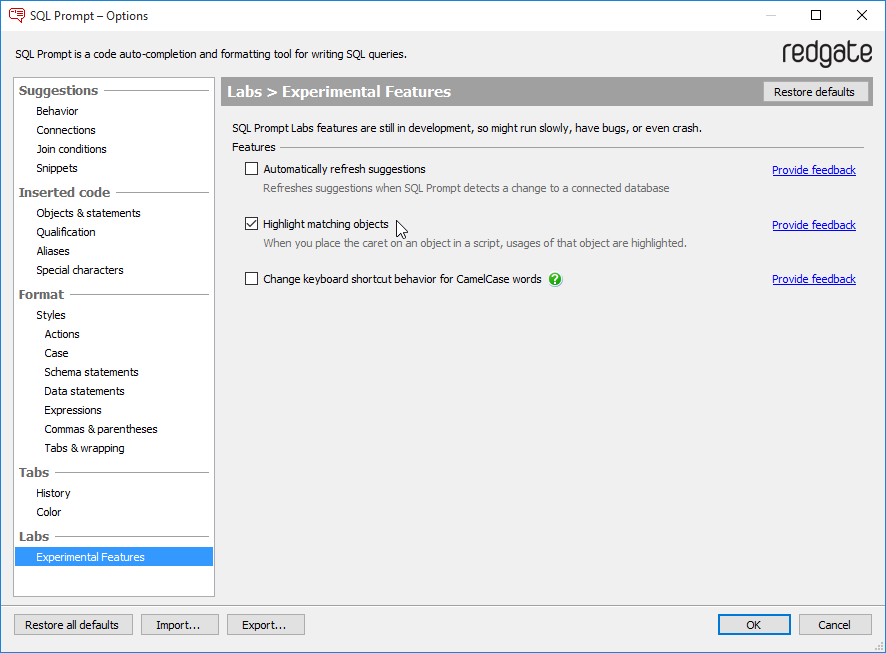886x653 pixels.
Task: Toggle CamelCase keyboard shortcut behavior checkbox
Action: click(x=252, y=279)
